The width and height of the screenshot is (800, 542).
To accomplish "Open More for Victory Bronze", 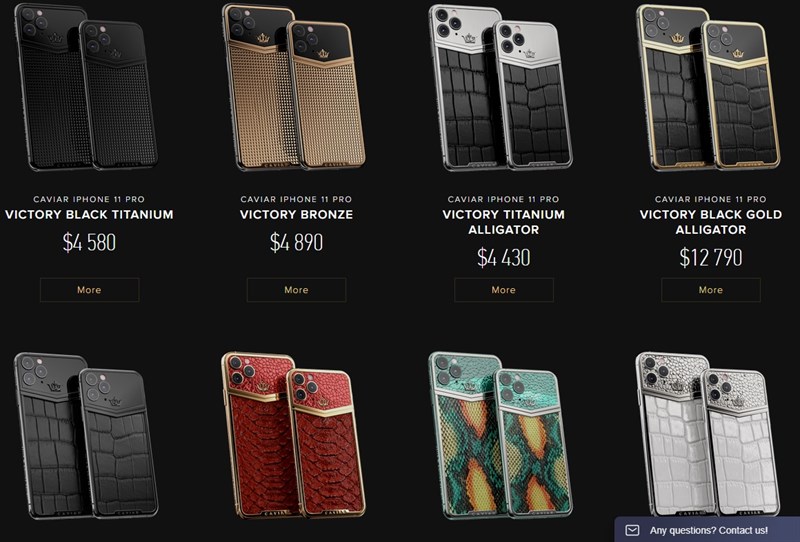I will [x=296, y=290].
